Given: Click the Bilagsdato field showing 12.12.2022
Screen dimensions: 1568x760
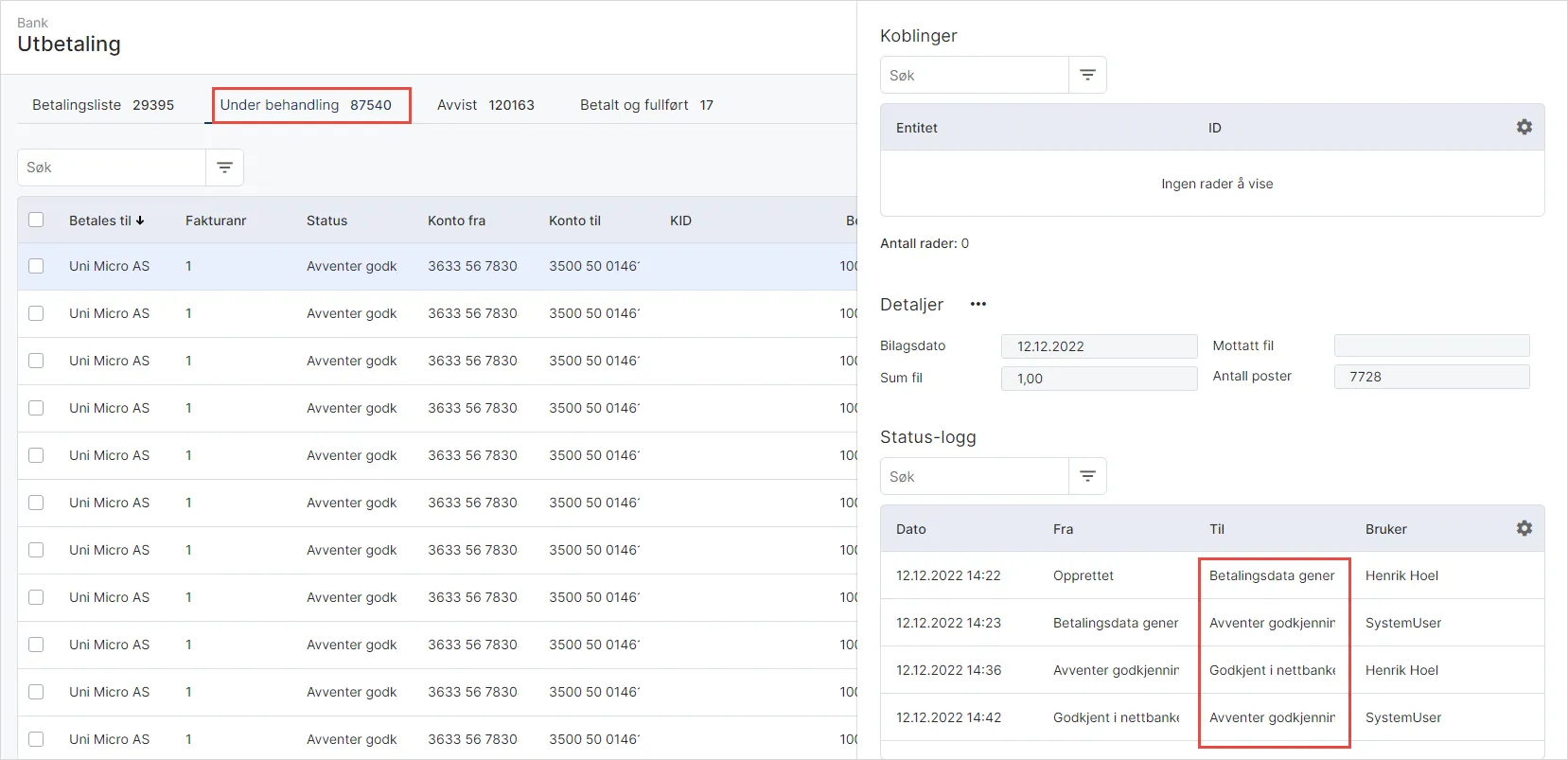Looking at the screenshot, I should click(1099, 346).
